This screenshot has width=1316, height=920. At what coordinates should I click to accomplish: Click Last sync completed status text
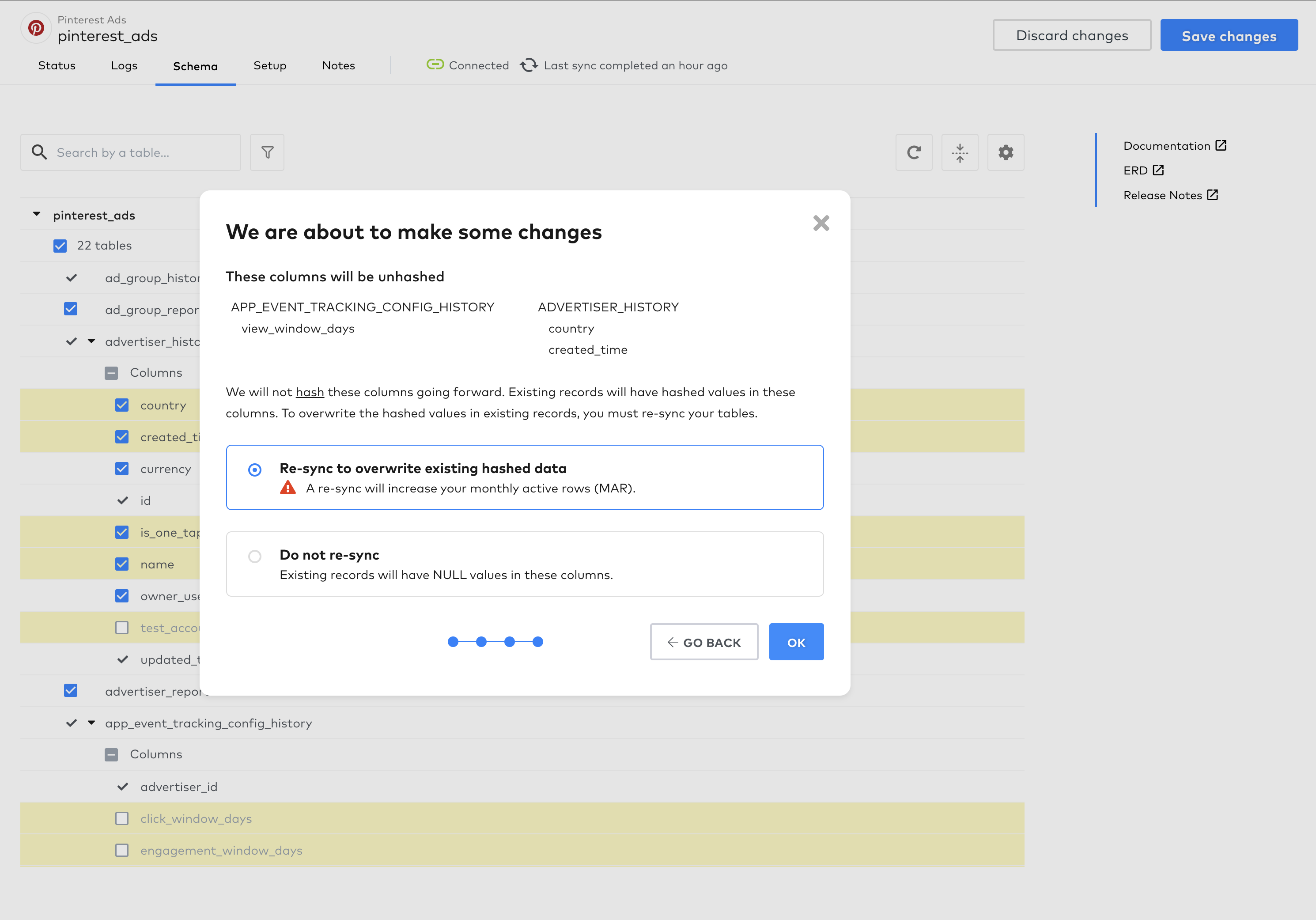click(x=635, y=65)
